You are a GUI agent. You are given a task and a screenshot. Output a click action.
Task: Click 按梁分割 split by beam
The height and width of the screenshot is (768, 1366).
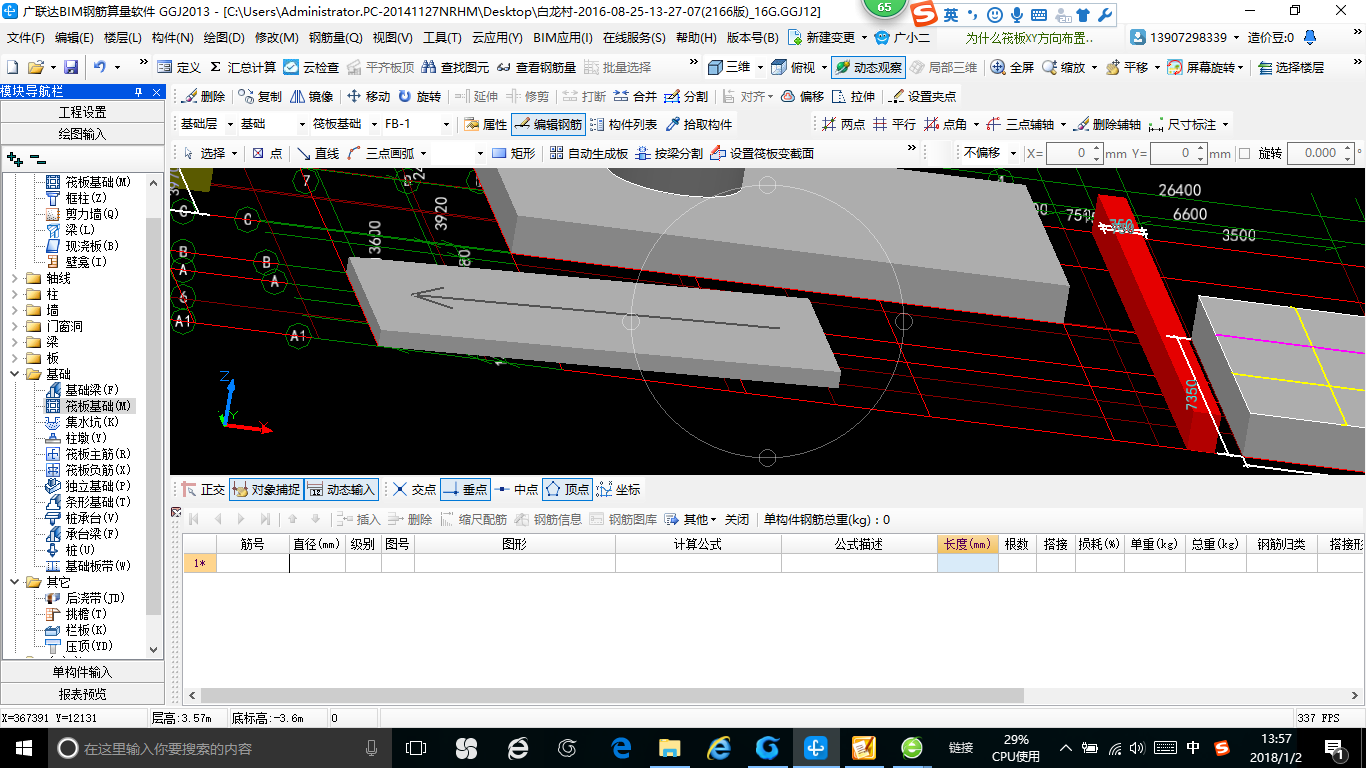click(x=669, y=153)
